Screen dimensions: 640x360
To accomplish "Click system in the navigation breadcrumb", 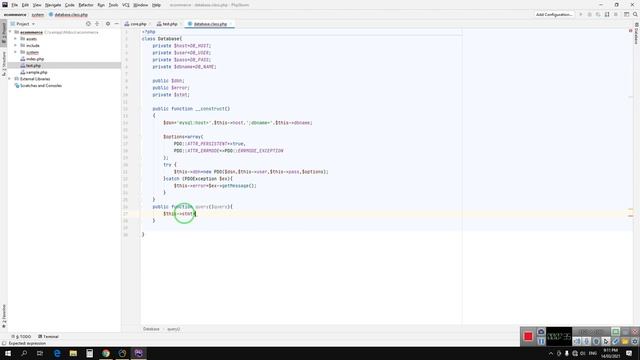I will (38, 15).
